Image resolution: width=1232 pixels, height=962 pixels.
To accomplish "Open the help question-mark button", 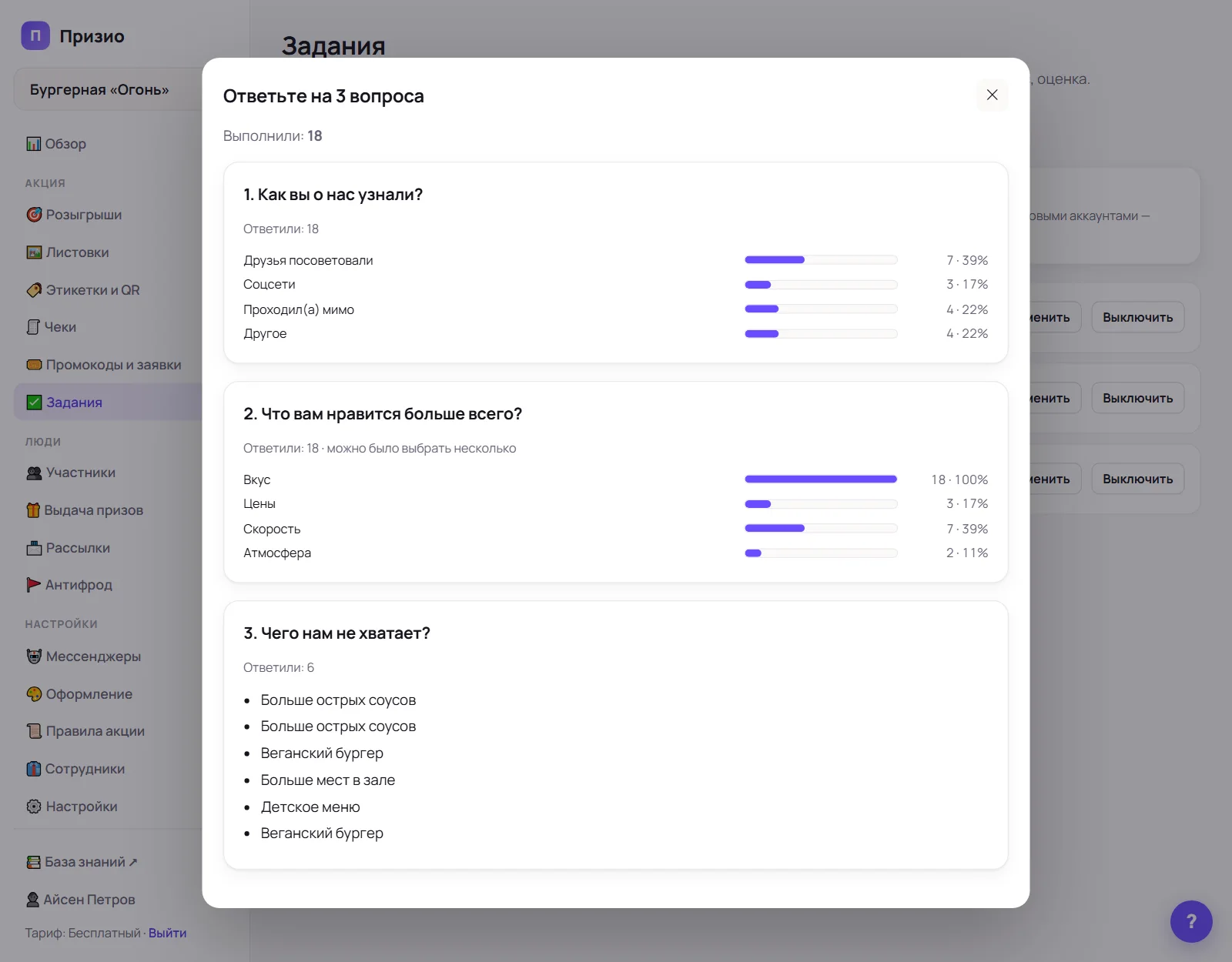I will [1191, 921].
